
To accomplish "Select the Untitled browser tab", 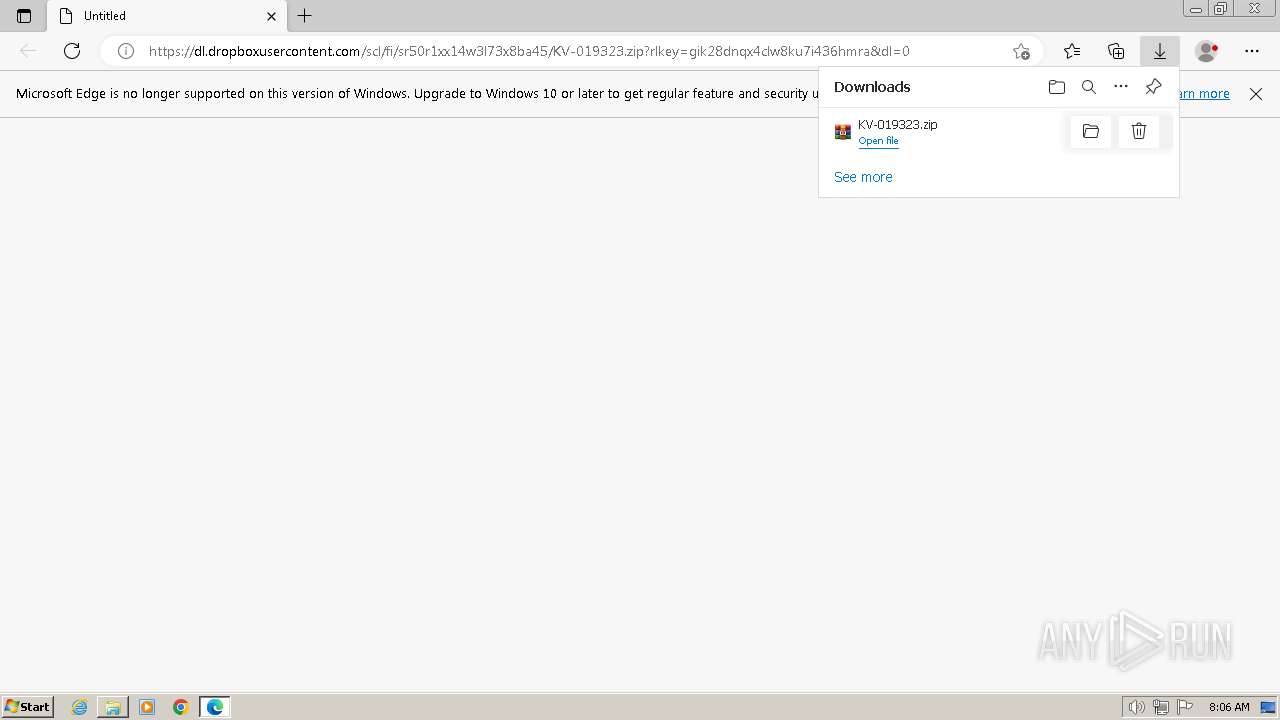I will tap(167, 16).
